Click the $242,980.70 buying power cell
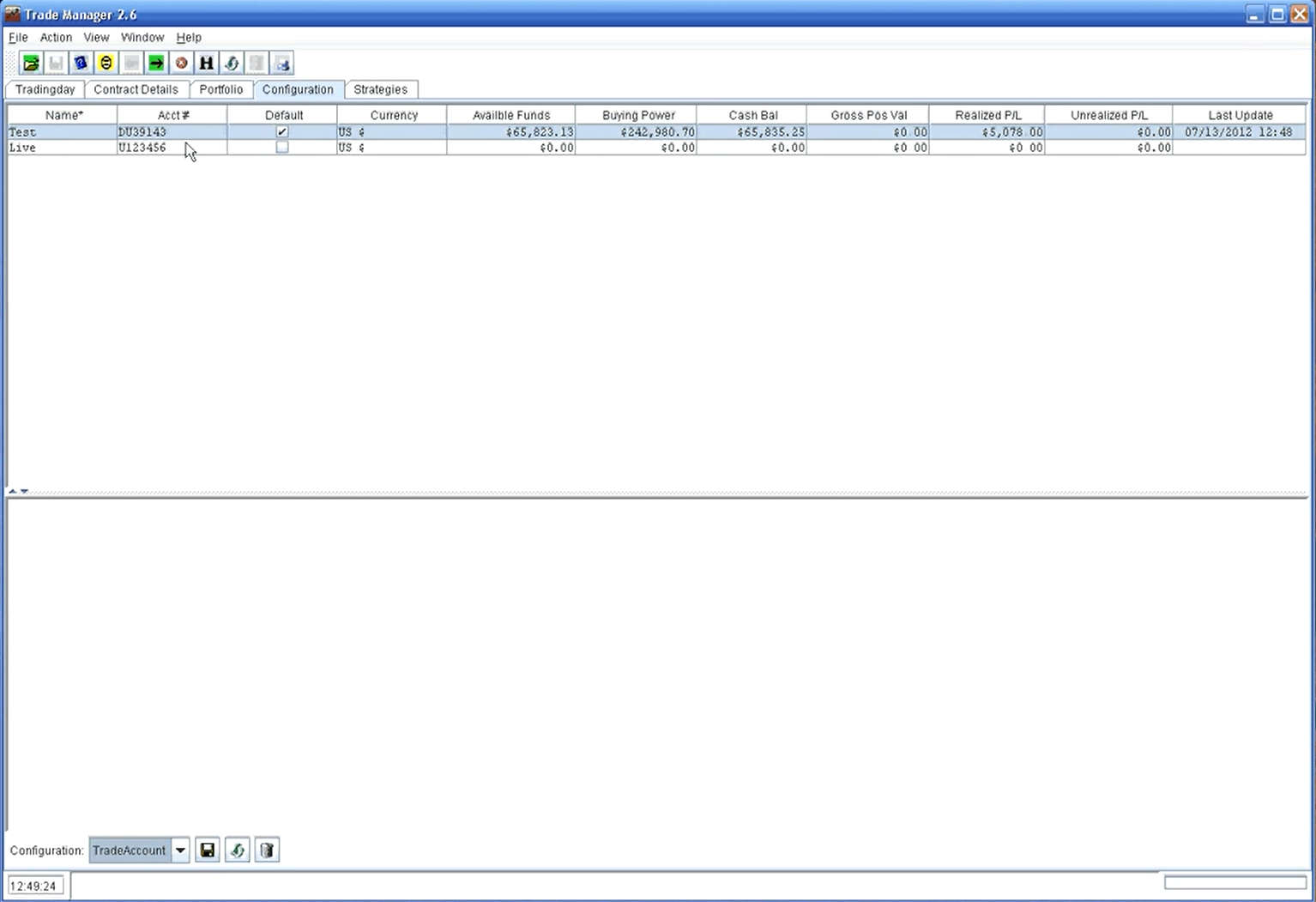The width and height of the screenshot is (1316, 902). point(637,132)
